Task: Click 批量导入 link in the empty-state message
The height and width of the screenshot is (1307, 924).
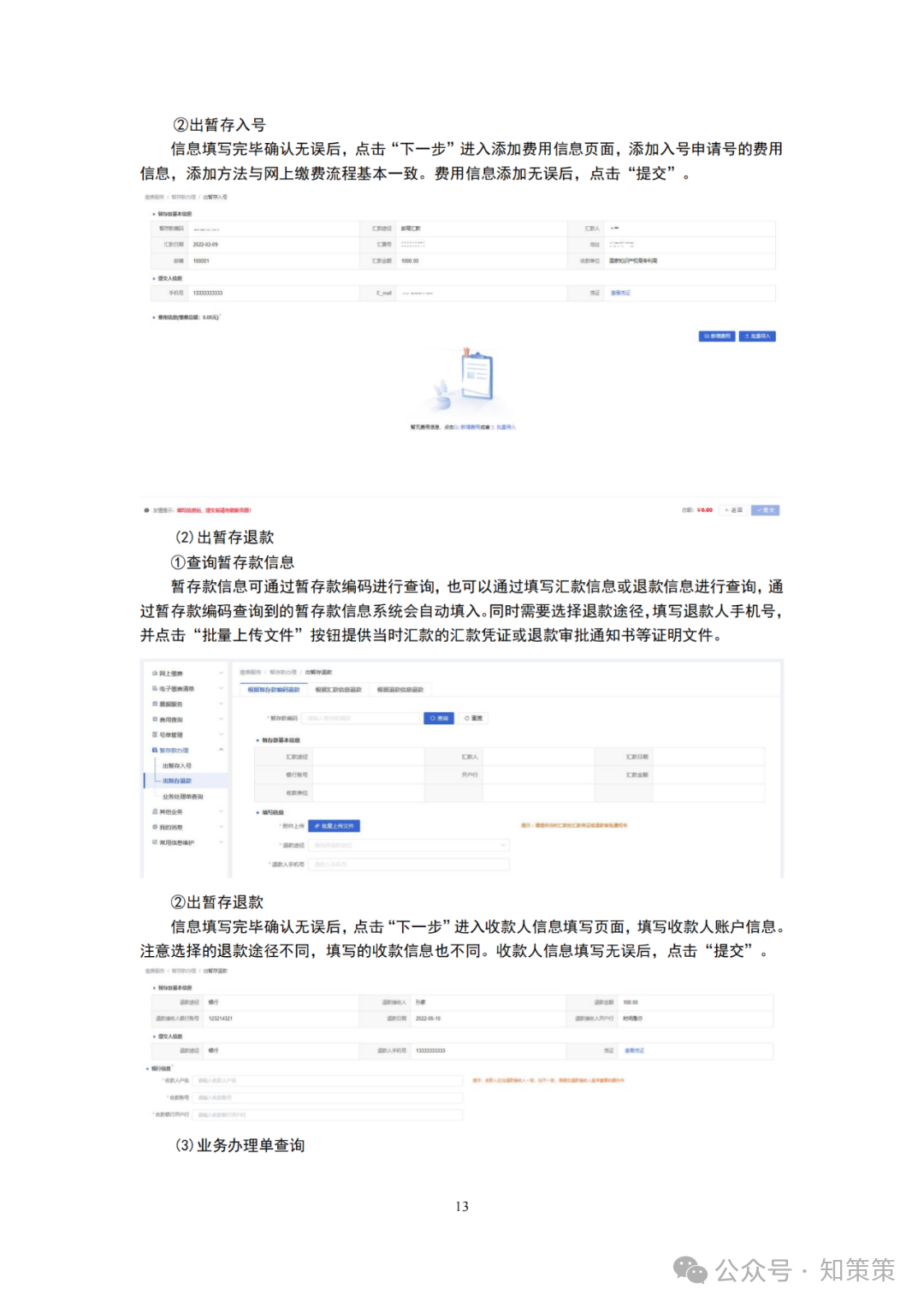Action: coord(506,427)
